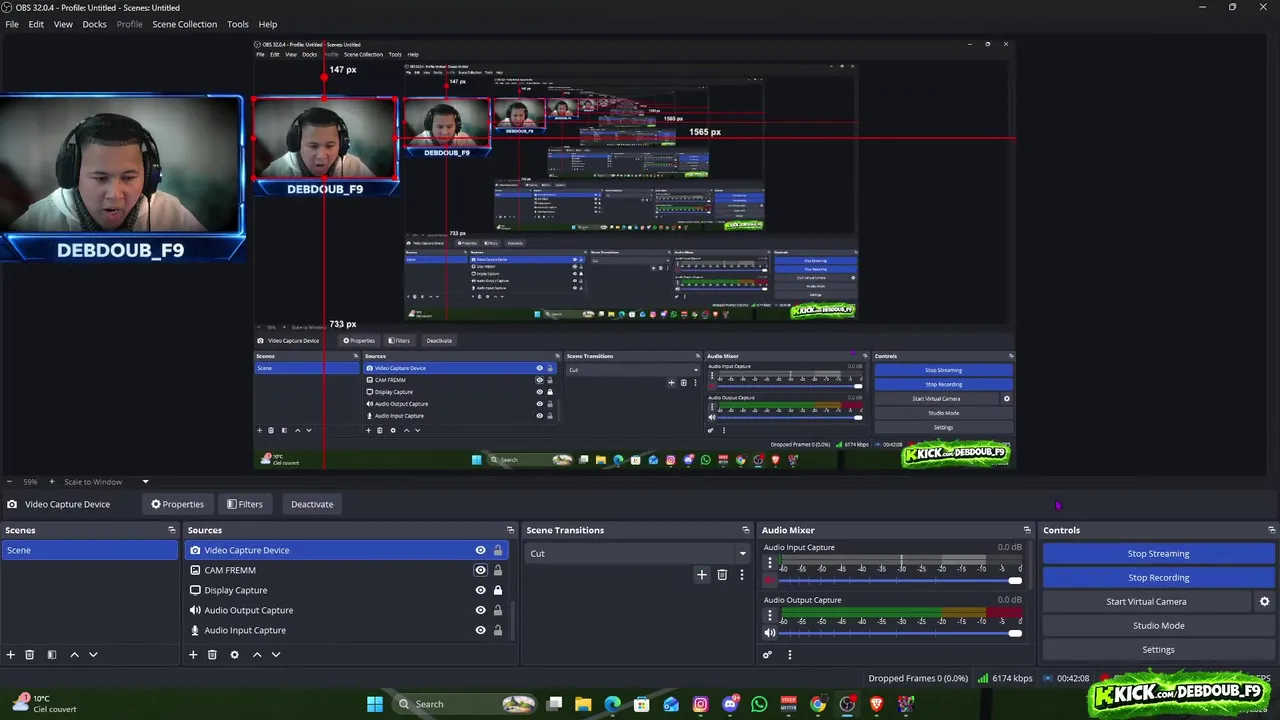1280x720 pixels.
Task: Float the Audio Mixer dock panel
Action: (1027, 530)
